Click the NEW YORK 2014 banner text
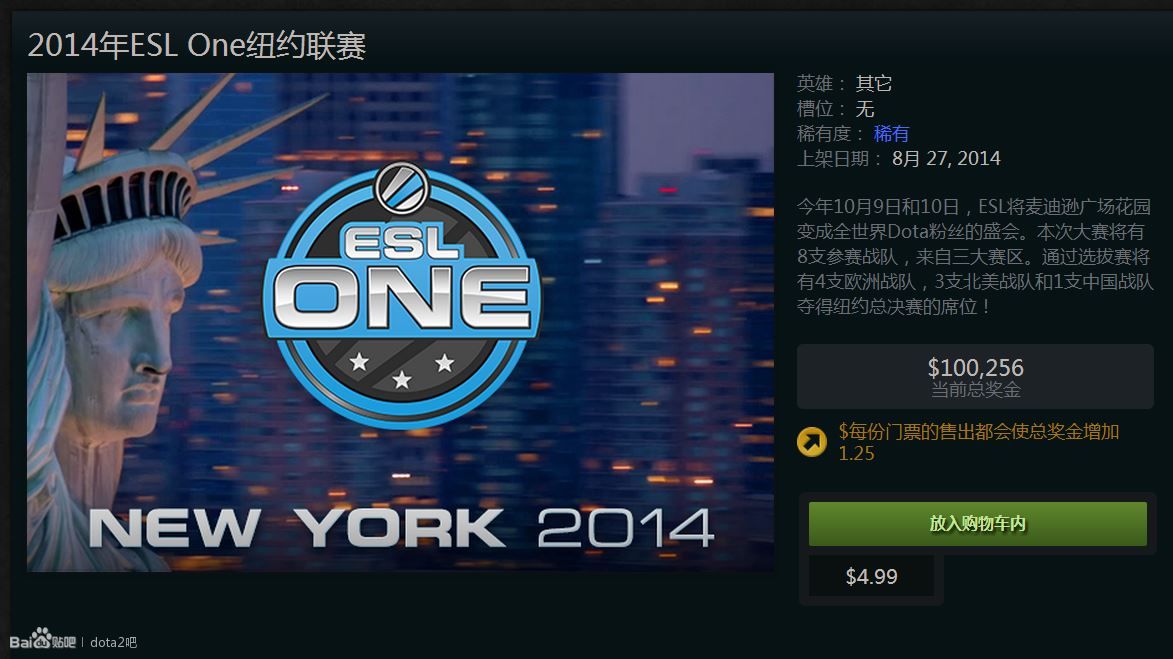 click(401, 528)
